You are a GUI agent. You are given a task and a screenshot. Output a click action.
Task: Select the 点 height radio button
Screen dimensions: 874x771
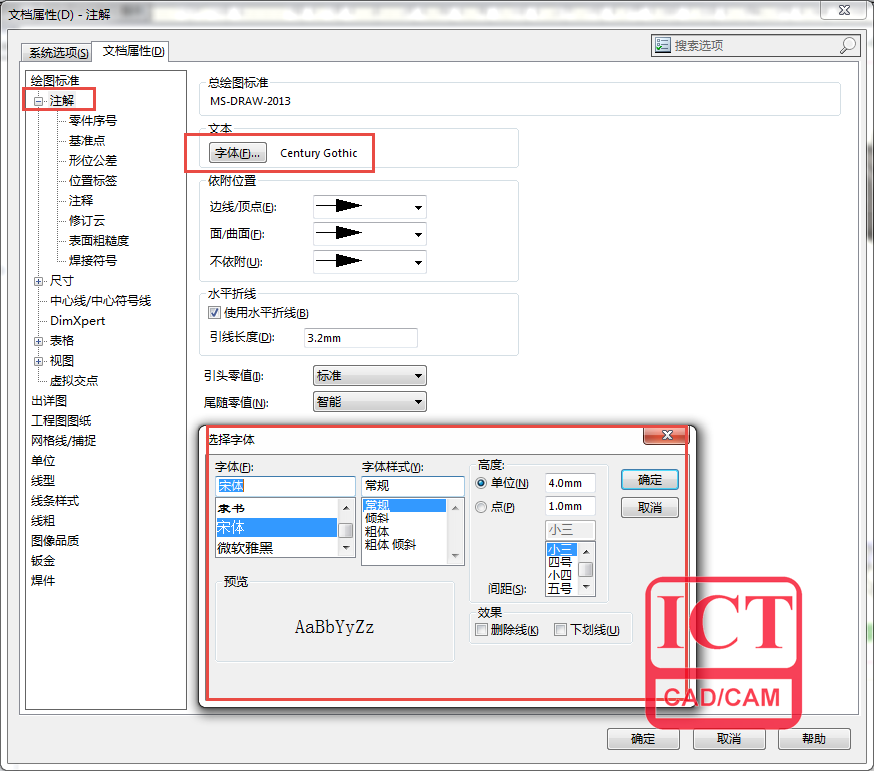pyautogui.click(x=482, y=507)
